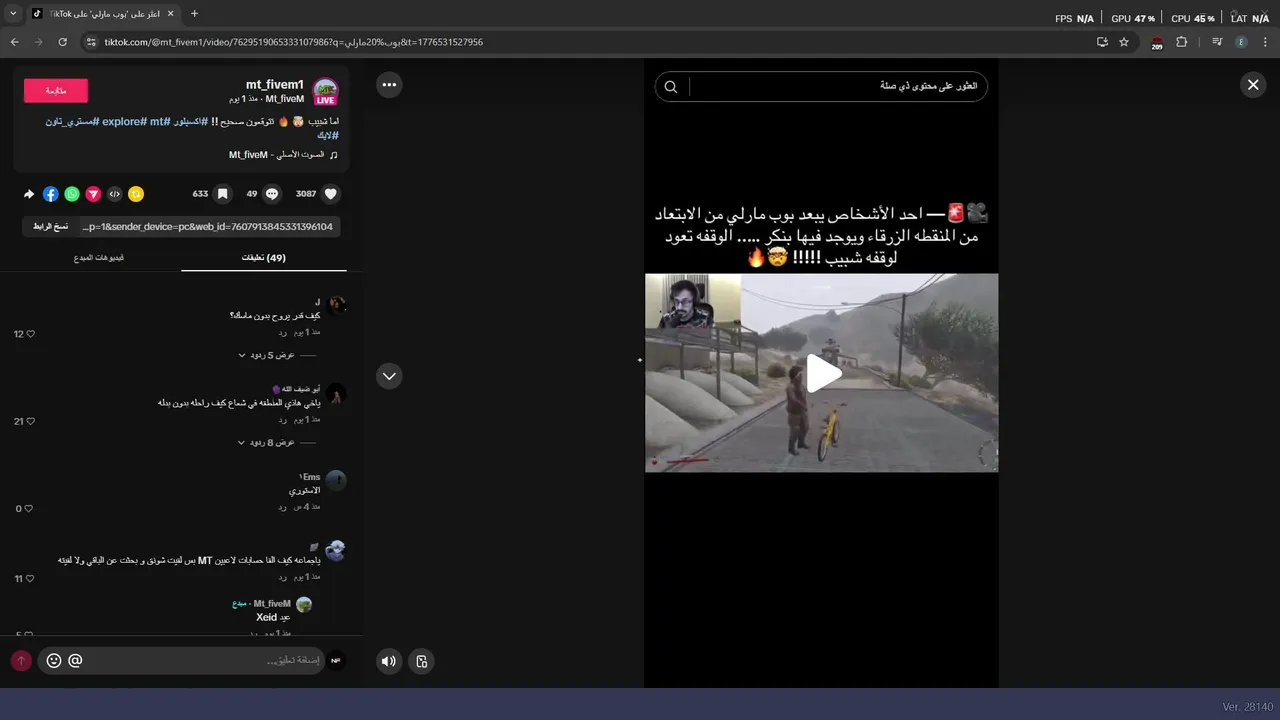The width and height of the screenshot is (1280, 720).
Task: Share the video on WhatsApp
Action: coord(72,194)
